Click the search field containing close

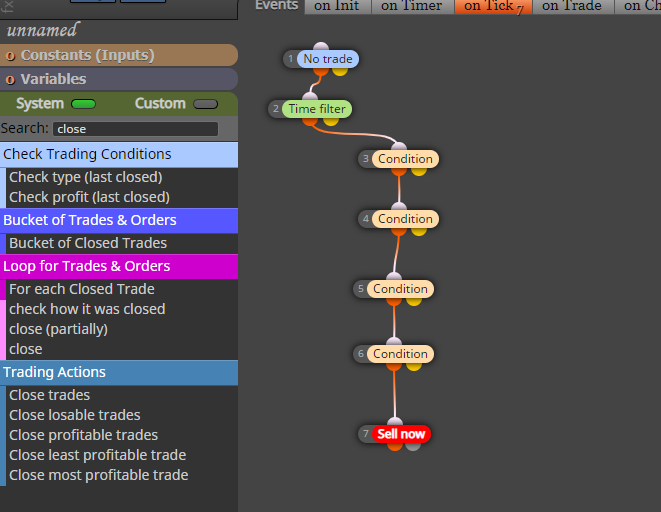point(135,129)
